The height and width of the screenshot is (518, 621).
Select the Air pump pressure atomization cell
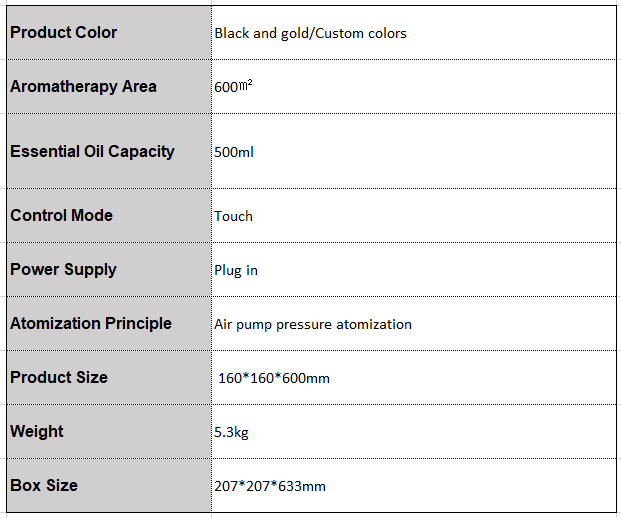point(414,323)
